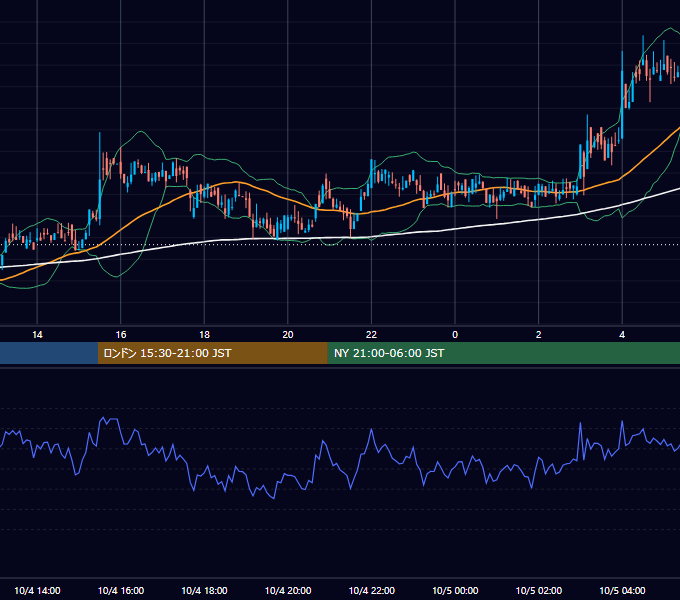Click the 10/4 14:00 date label
The image size is (680, 600).
pos(37,590)
